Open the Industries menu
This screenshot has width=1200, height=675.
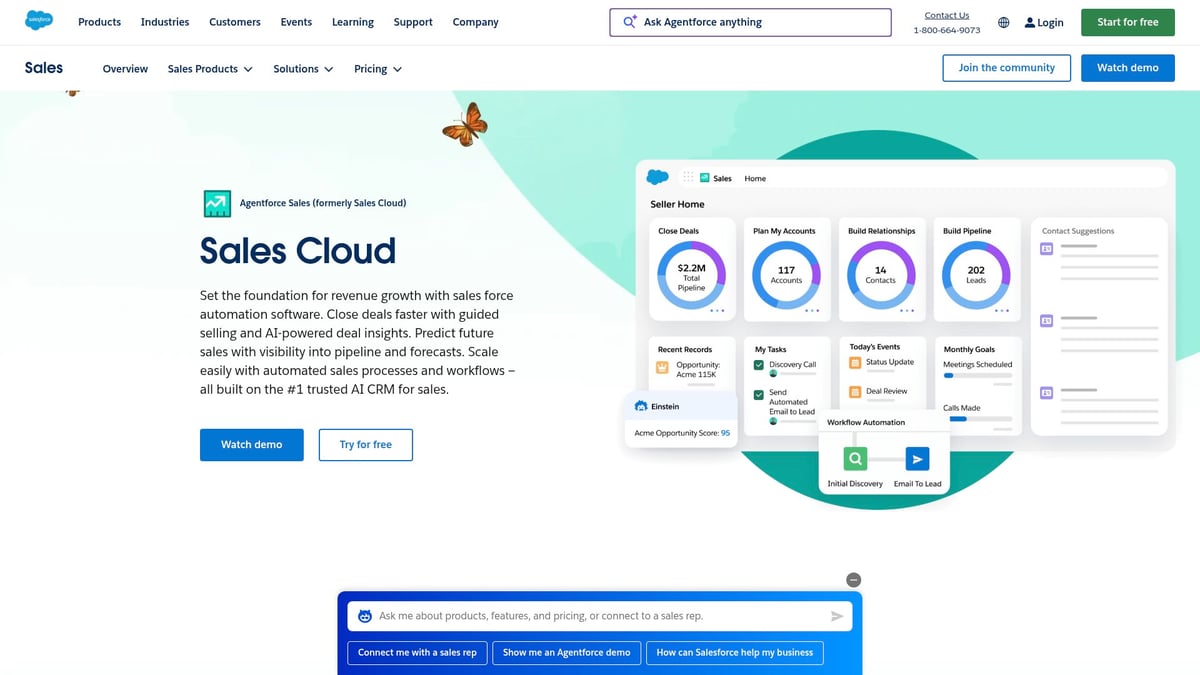click(165, 22)
